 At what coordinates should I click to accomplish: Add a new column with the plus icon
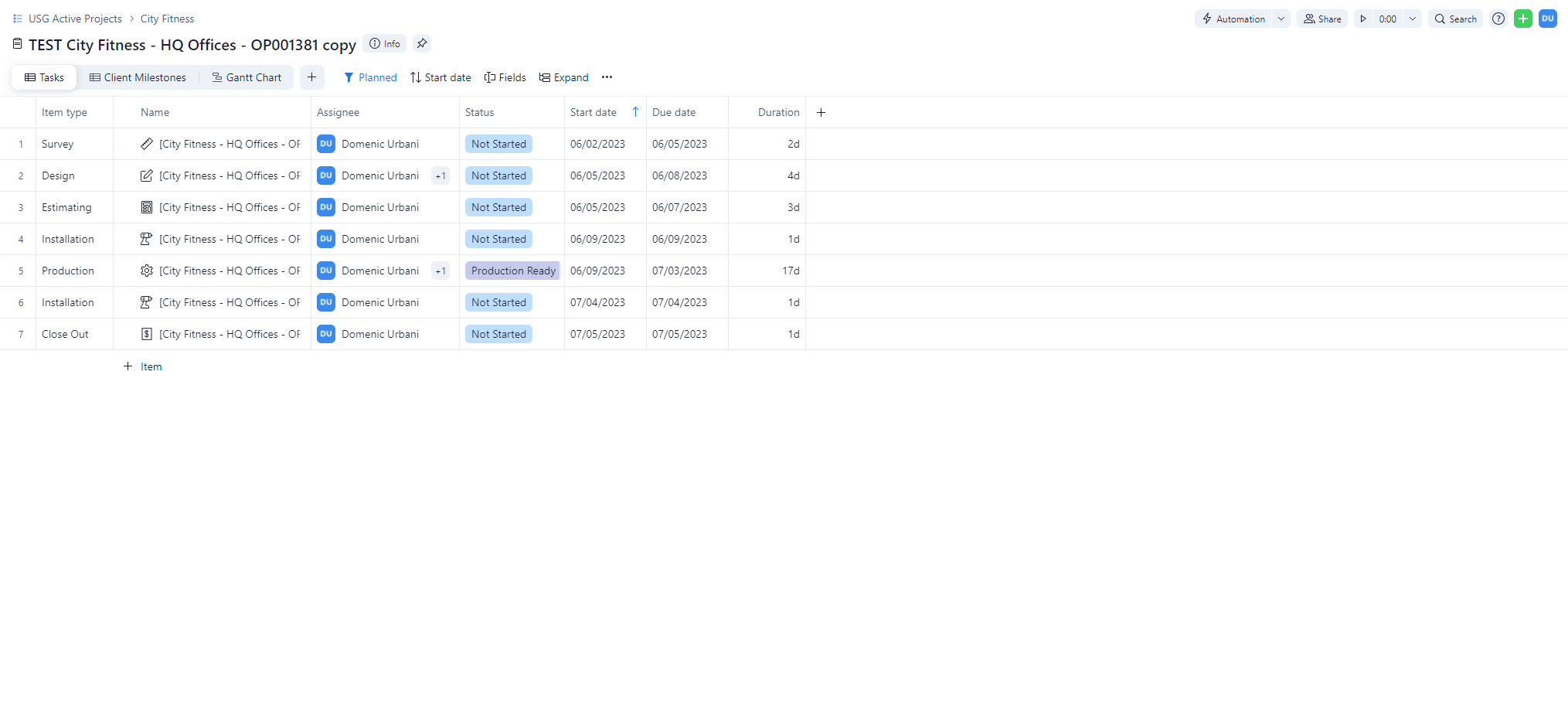pyautogui.click(x=821, y=112)
